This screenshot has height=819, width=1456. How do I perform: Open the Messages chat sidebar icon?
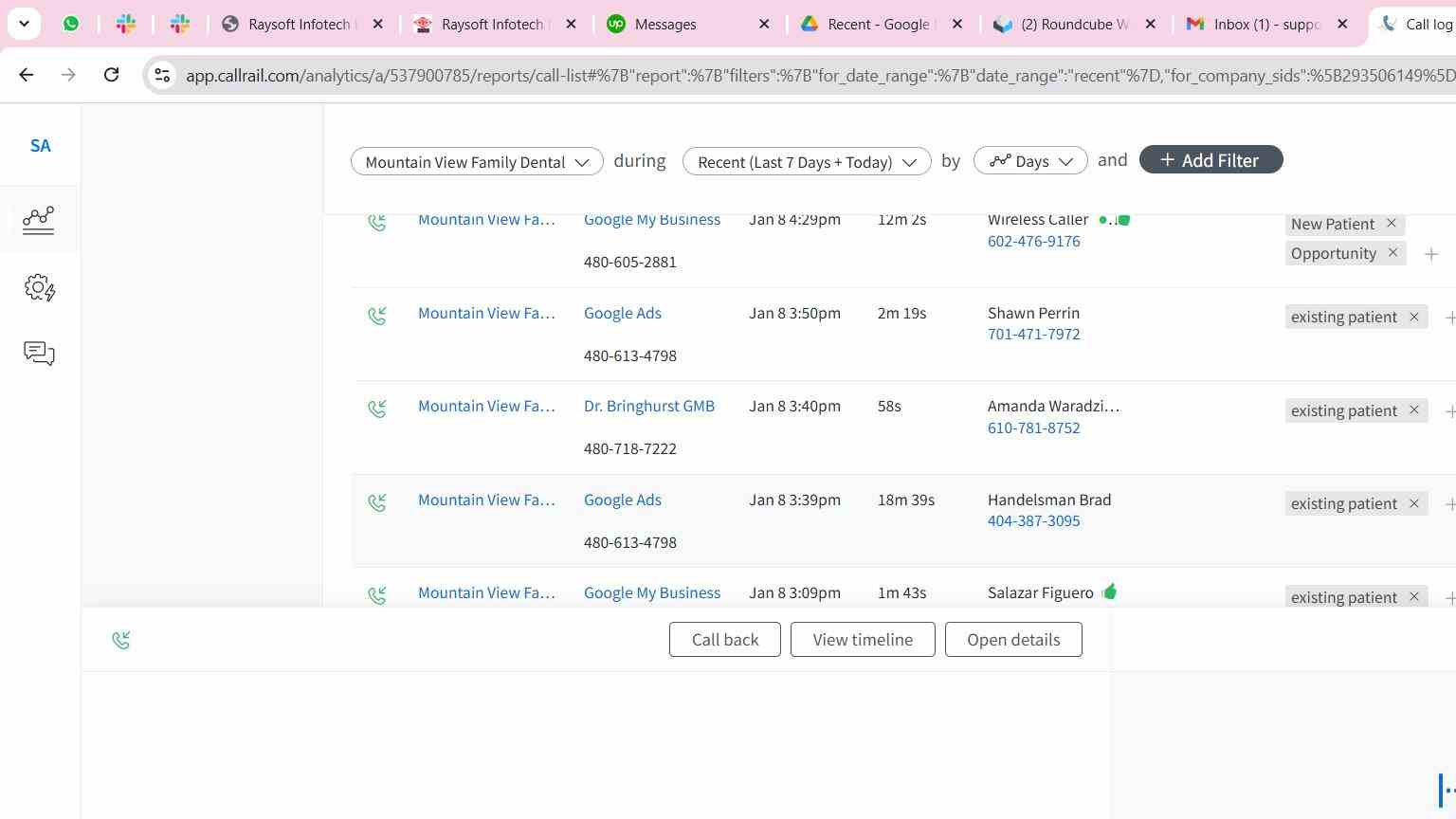pyautogui.click(x=39, y=354)
